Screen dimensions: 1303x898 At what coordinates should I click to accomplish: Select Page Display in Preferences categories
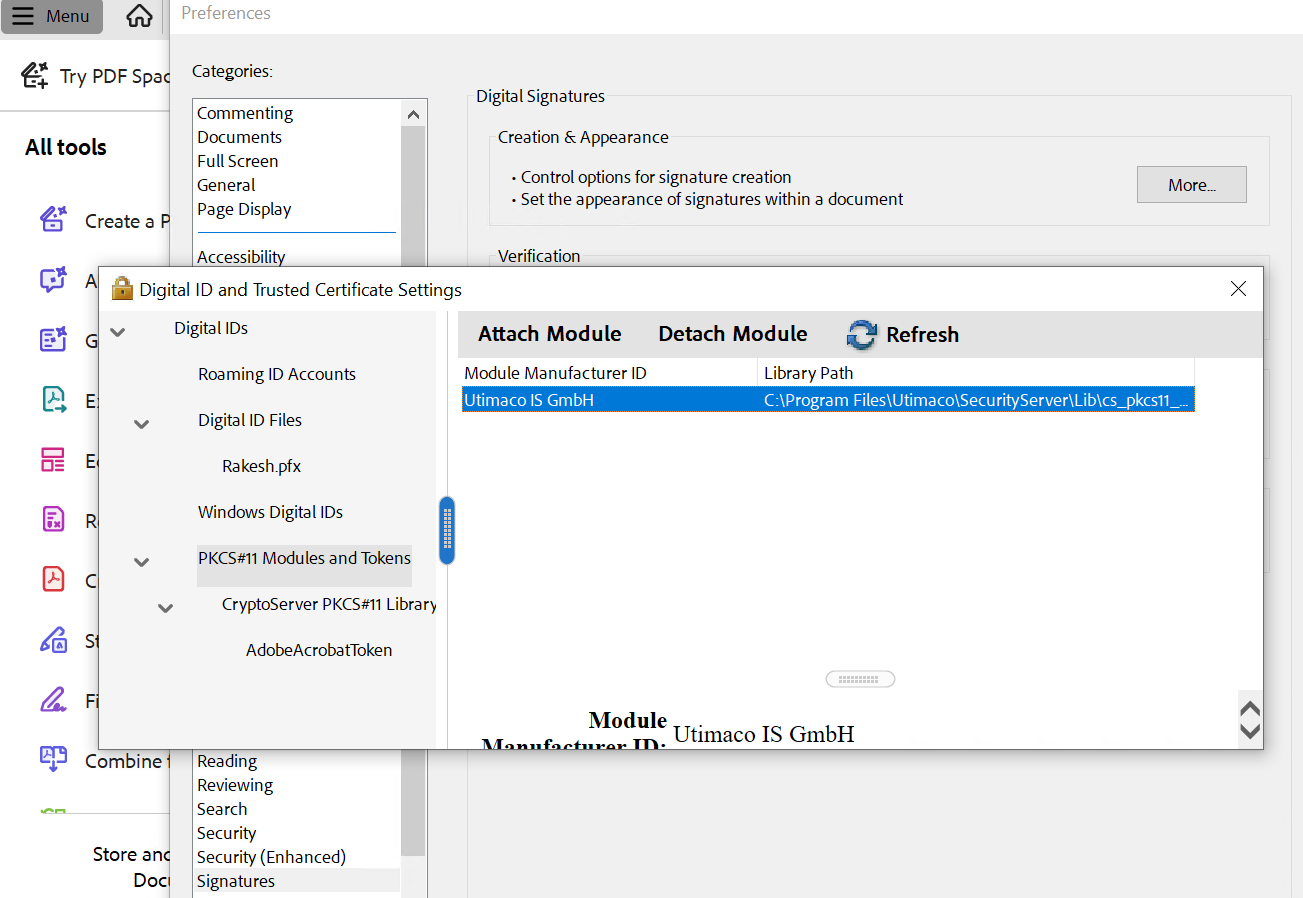[244, 209]
